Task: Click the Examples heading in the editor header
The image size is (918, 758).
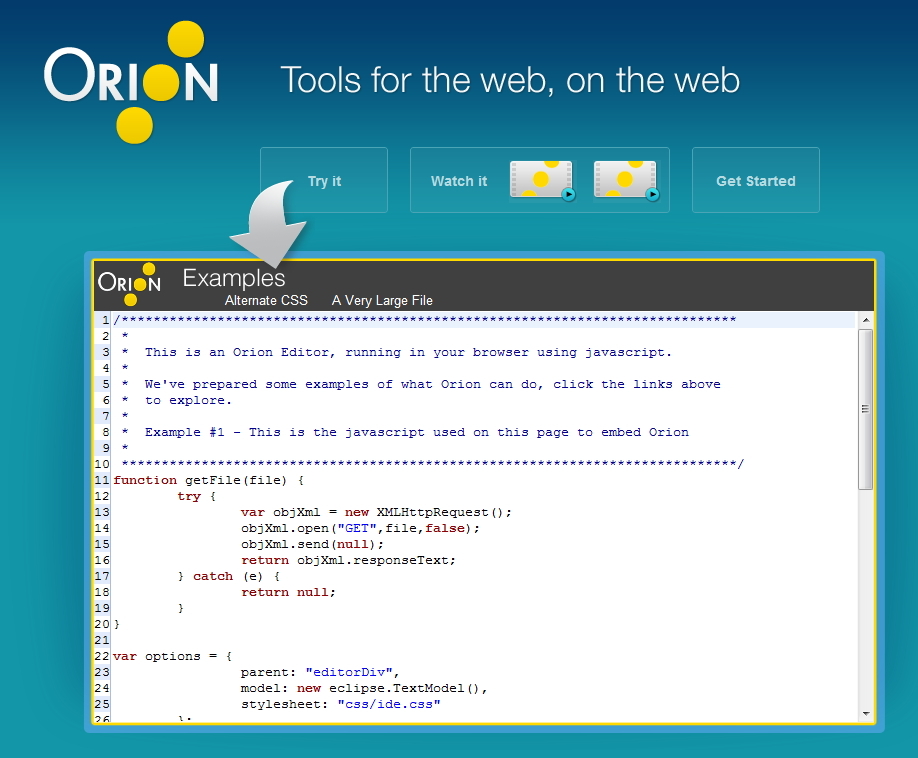Action: (234, 278)
